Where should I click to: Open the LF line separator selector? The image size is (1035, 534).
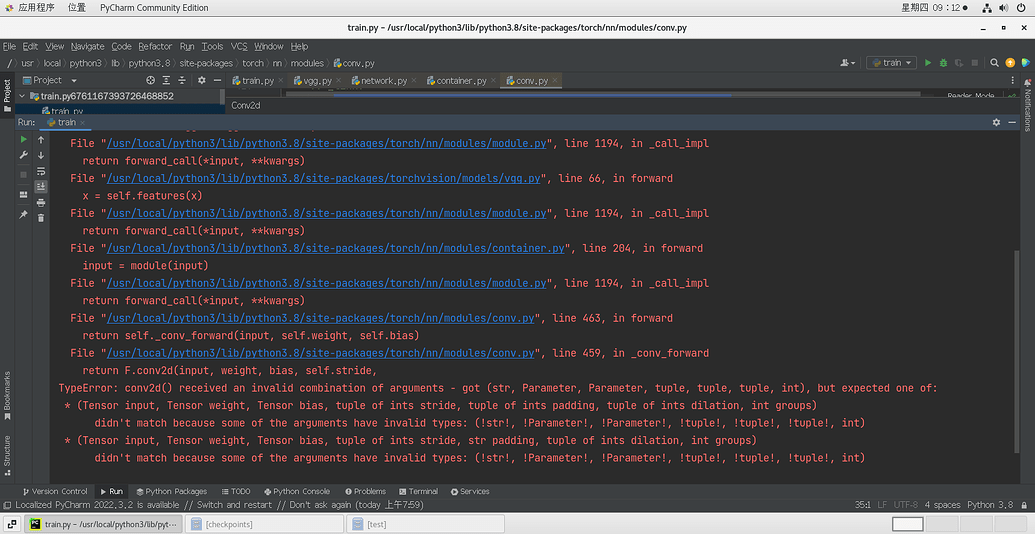tap(882, 505)
